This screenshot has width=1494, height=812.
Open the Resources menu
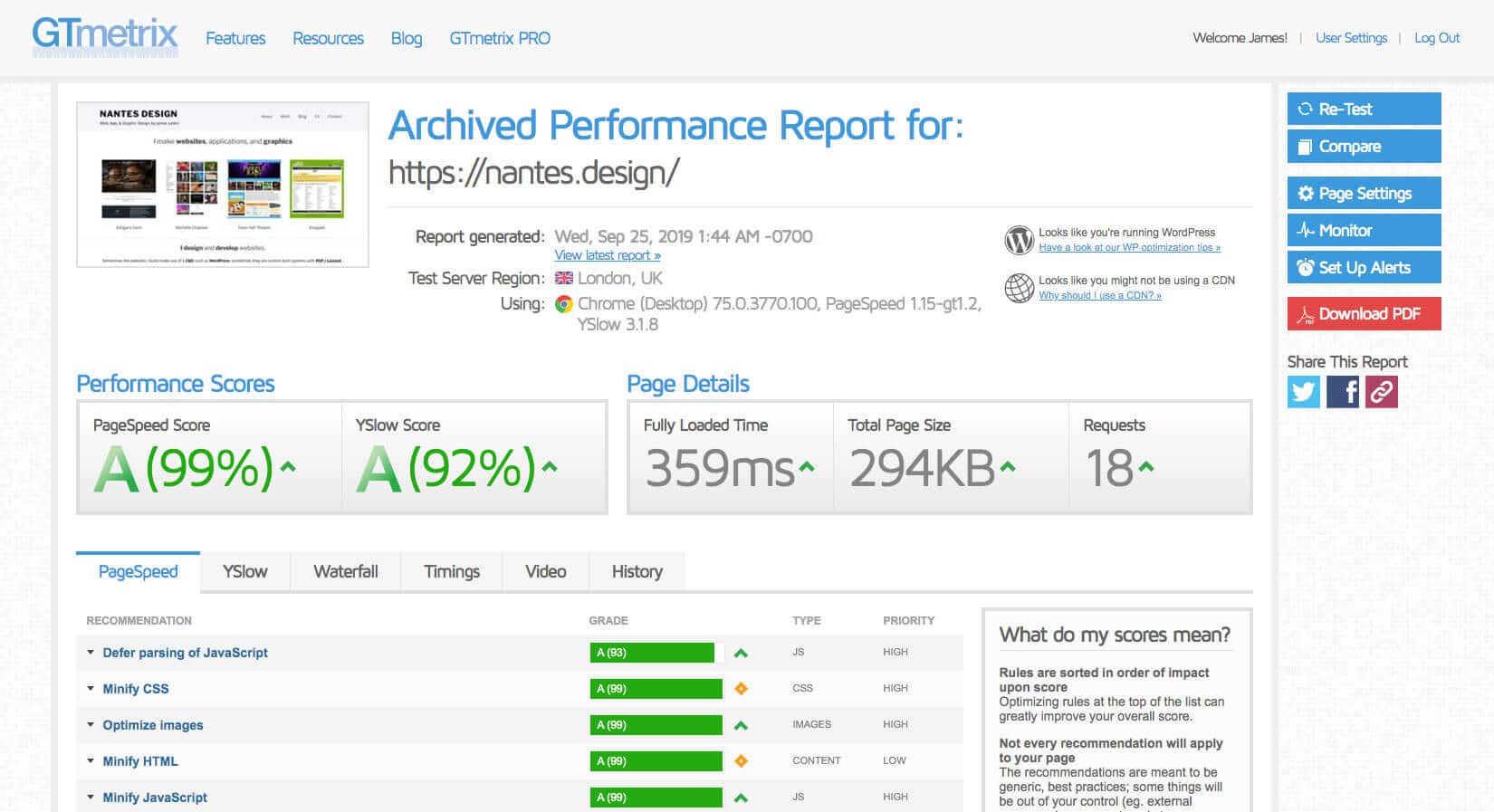(328, 38)
